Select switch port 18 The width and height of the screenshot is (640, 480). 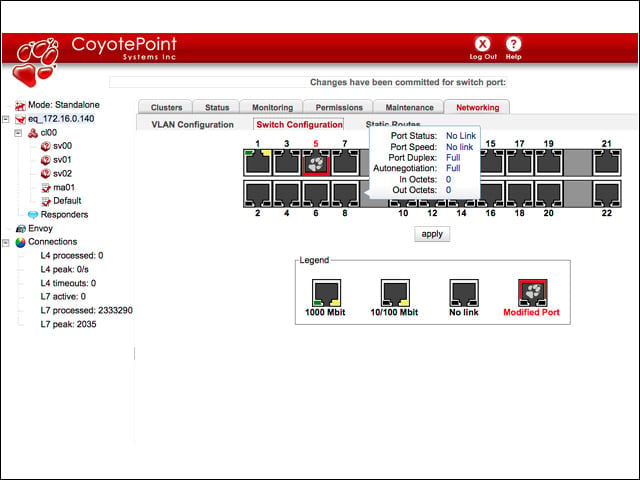point(520,194)
